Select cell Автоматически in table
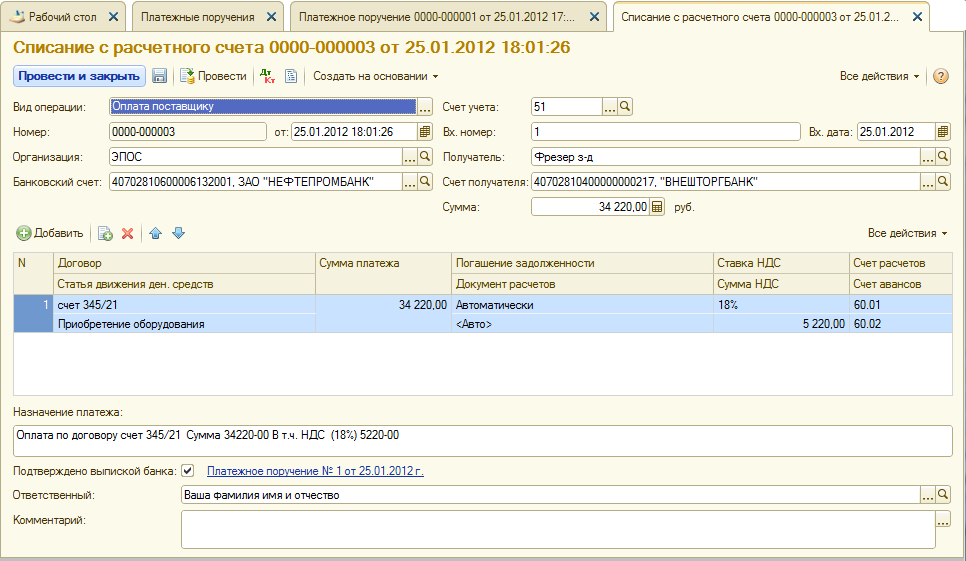Image resolution: width=966 pixels, height=561 pixels. (x=582, y=305)
